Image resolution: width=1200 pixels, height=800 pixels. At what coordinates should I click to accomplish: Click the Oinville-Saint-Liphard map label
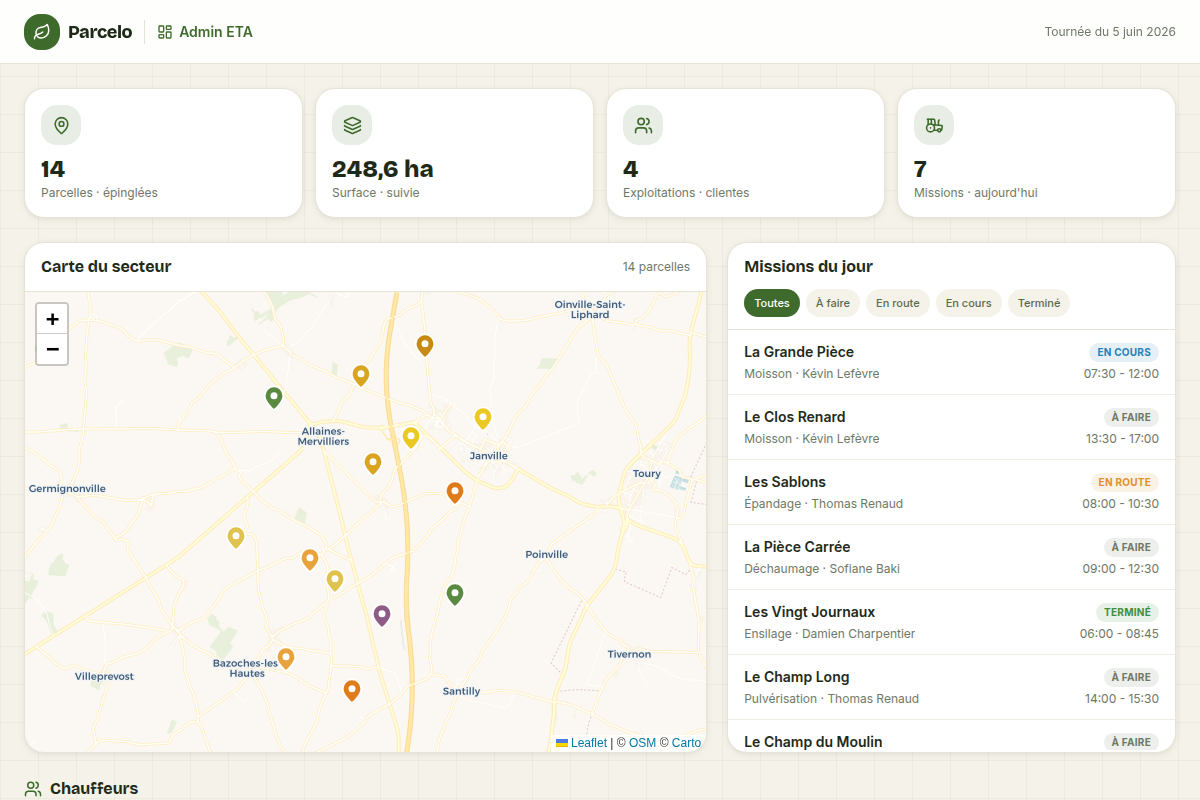(590, 309)
